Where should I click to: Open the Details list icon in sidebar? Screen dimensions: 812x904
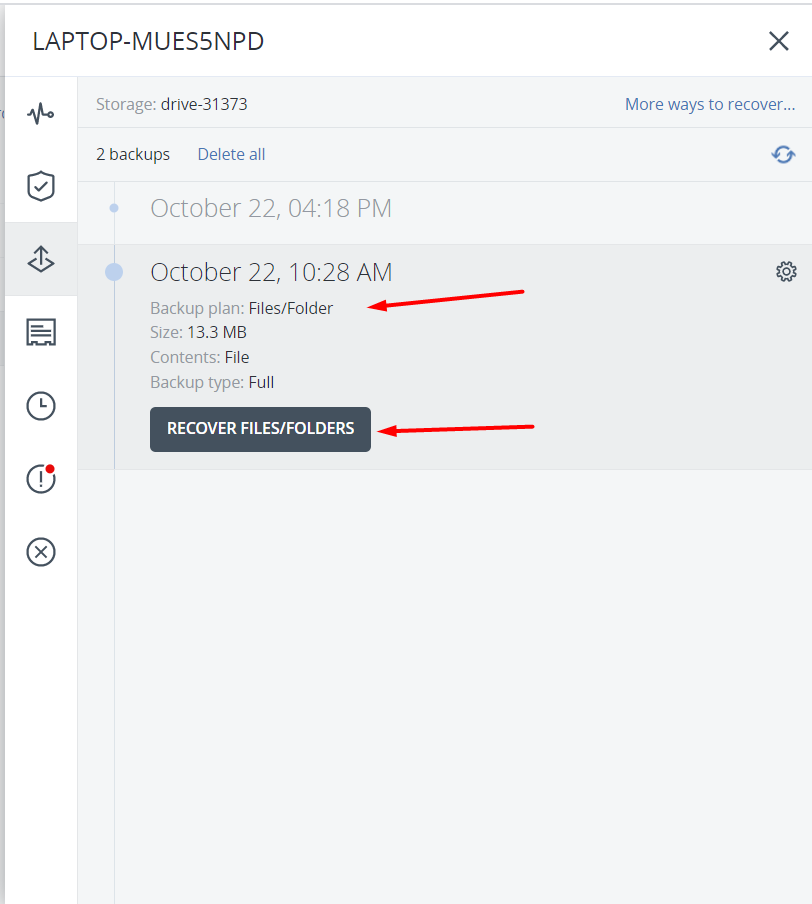[41, 332]
